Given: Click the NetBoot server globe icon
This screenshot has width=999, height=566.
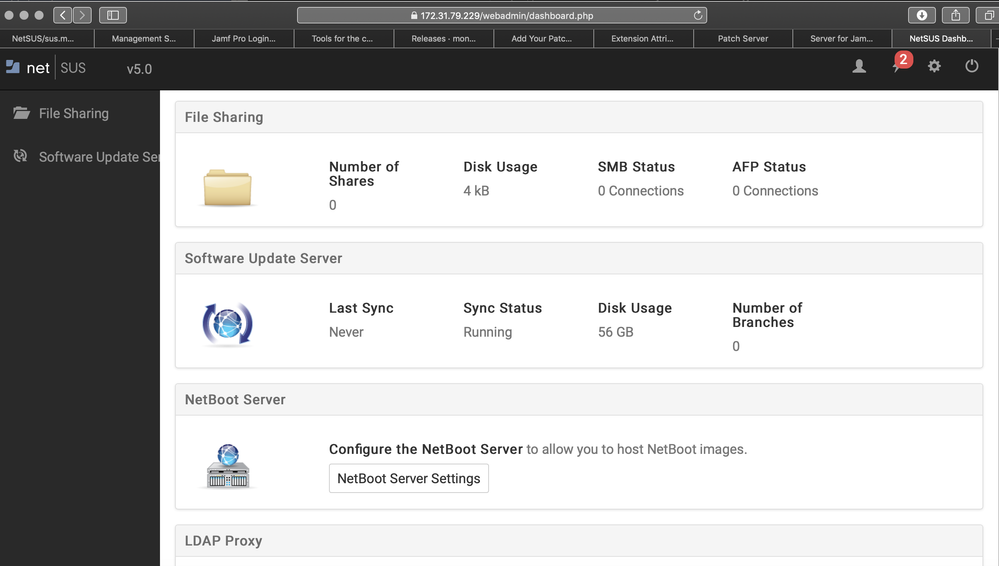Looking at the screenshot, I should (227, 466).
